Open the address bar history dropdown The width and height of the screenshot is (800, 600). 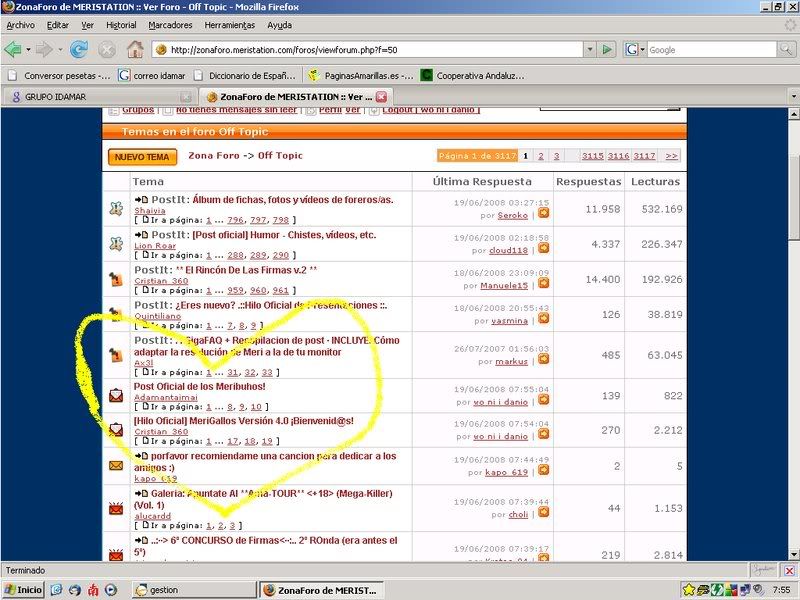tap(590, 49)
